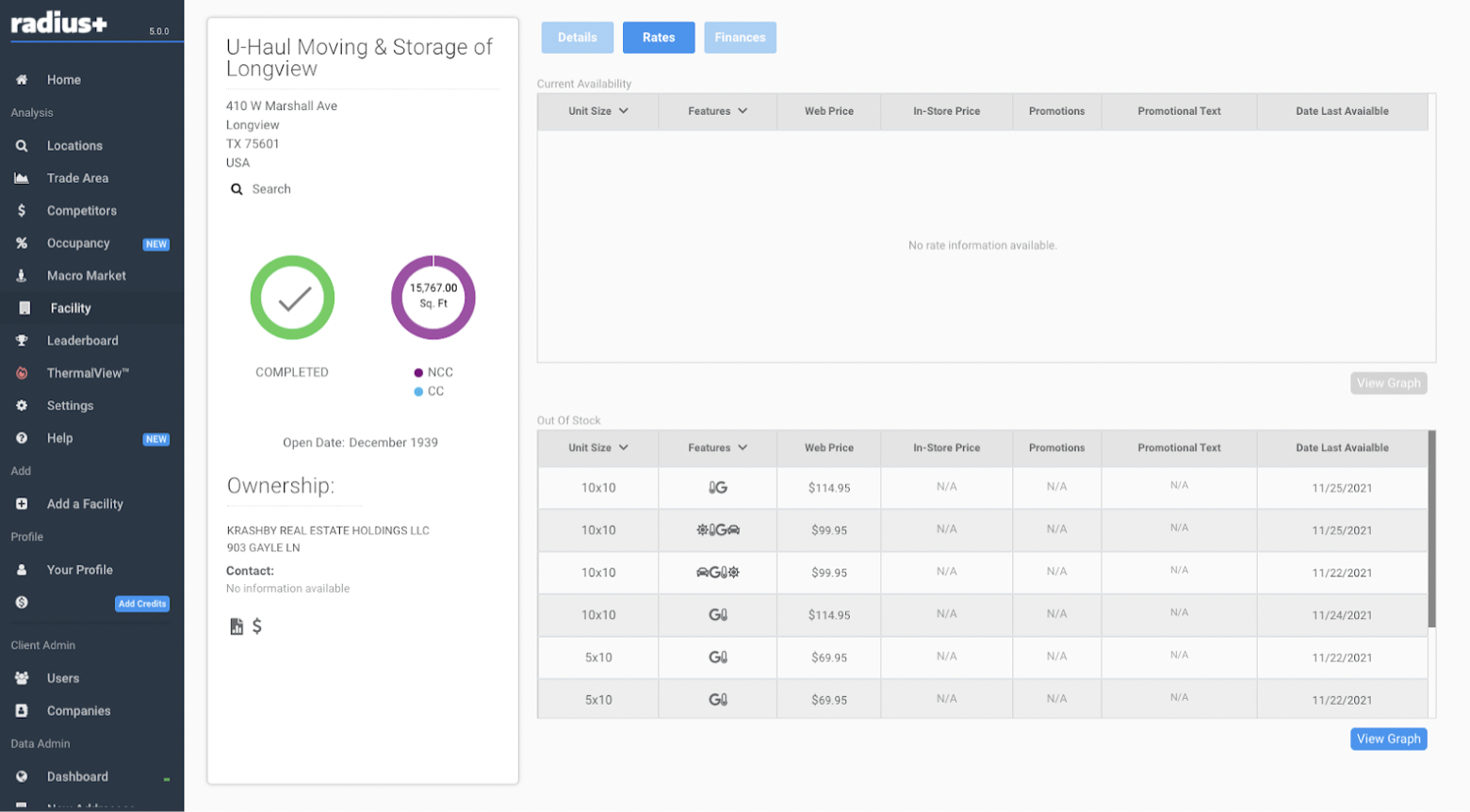The width and height of the screenshot is (1470, 812).
Task: Click the Users group icon
Action: pos(22,678)
